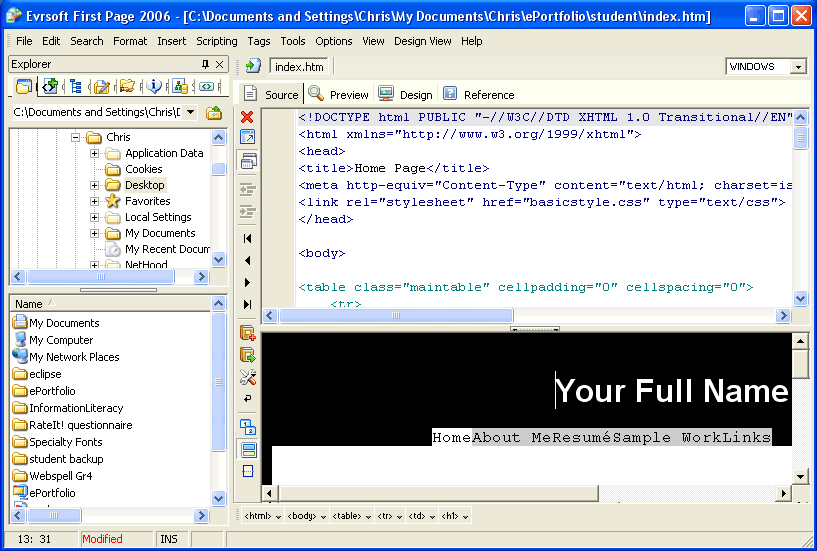Open the green arrow document icon beside index.htm
The width and height of the screenshot is (817, 551).
point(253,66)
